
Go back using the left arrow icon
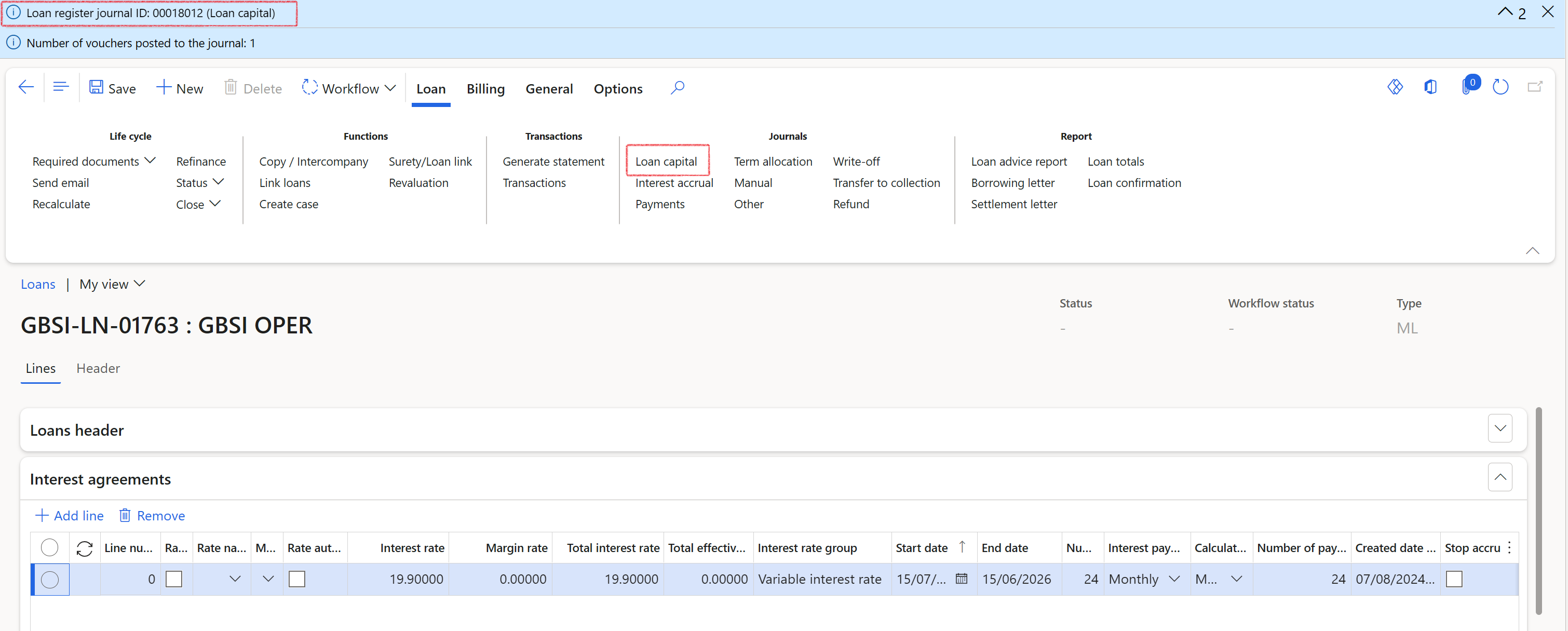(25, 88)
